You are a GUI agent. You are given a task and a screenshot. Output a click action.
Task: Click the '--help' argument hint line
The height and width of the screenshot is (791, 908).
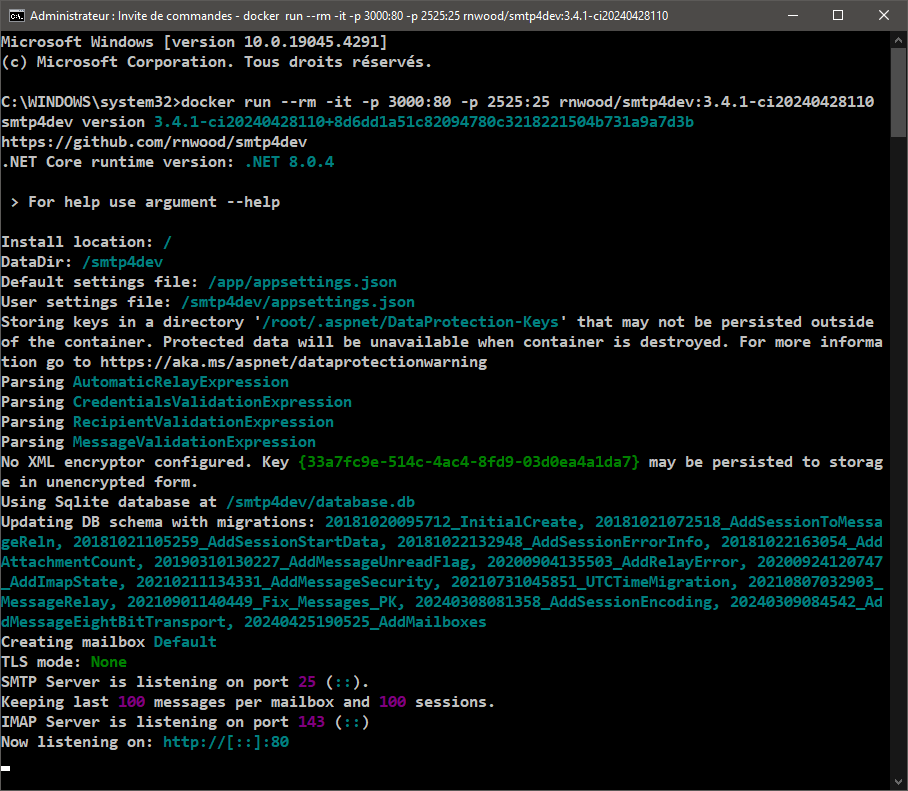coord(145,202)
